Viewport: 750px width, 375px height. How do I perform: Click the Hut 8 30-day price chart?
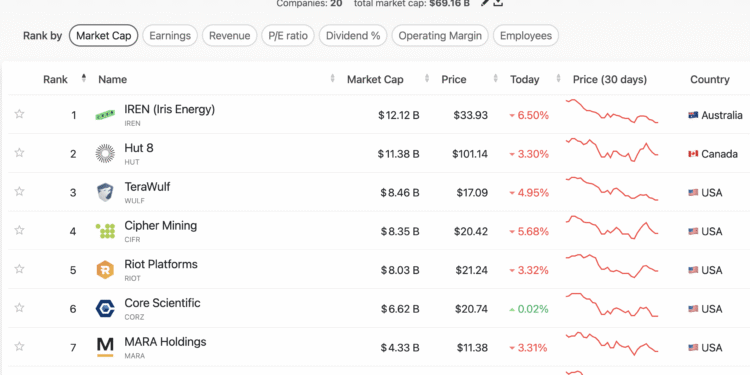pyautogui.click(x=612, y=150)
